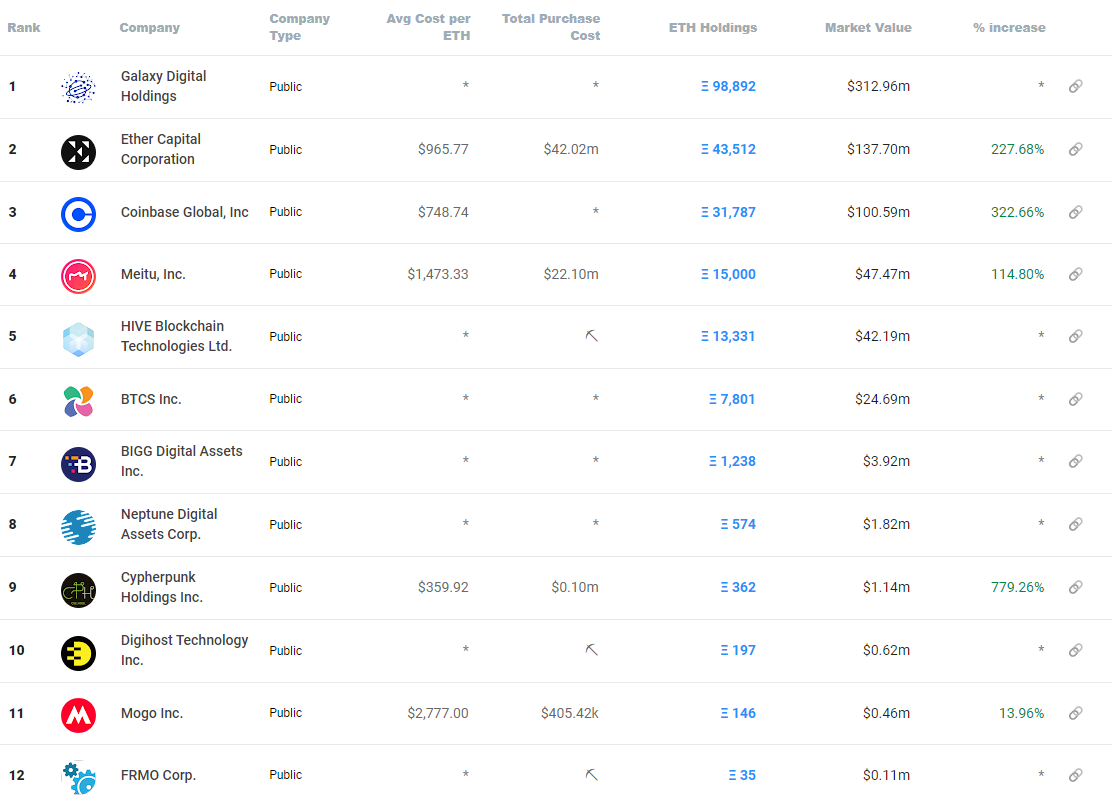This screenshot has height=804, width=1112.
Task: Open the chain-link icon for Galaxy Digital Holdings
Action: 1075,86
